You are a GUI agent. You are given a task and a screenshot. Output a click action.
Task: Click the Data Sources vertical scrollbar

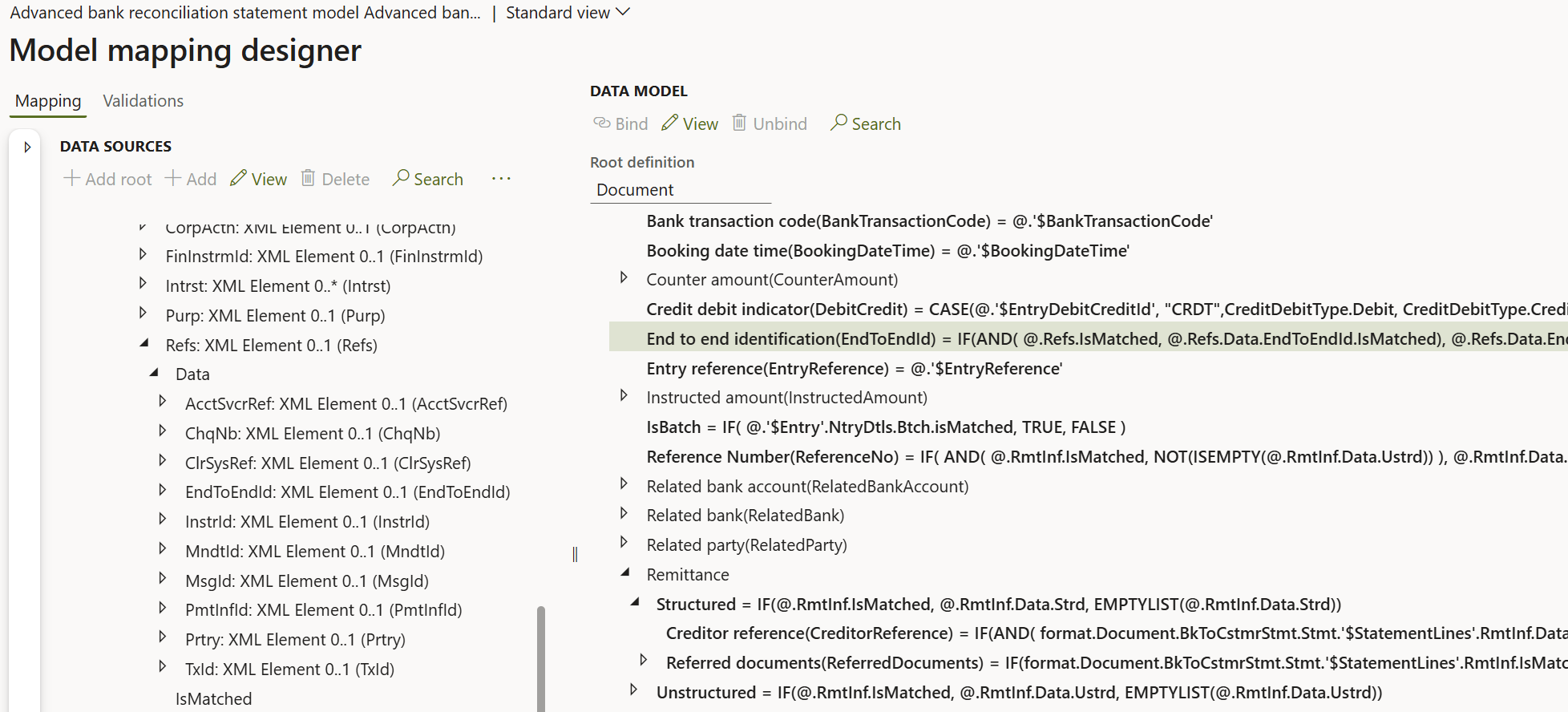(541, 657)
